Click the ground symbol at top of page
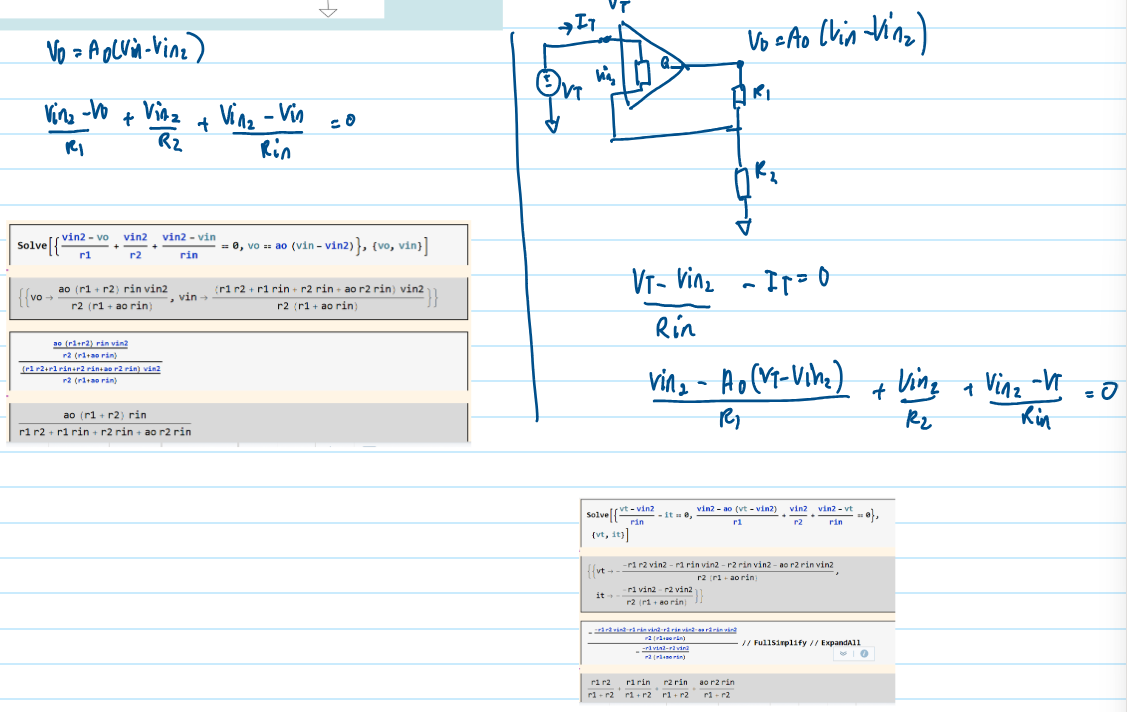Screen dimensions: 1127x712 (x=329, y=10)
